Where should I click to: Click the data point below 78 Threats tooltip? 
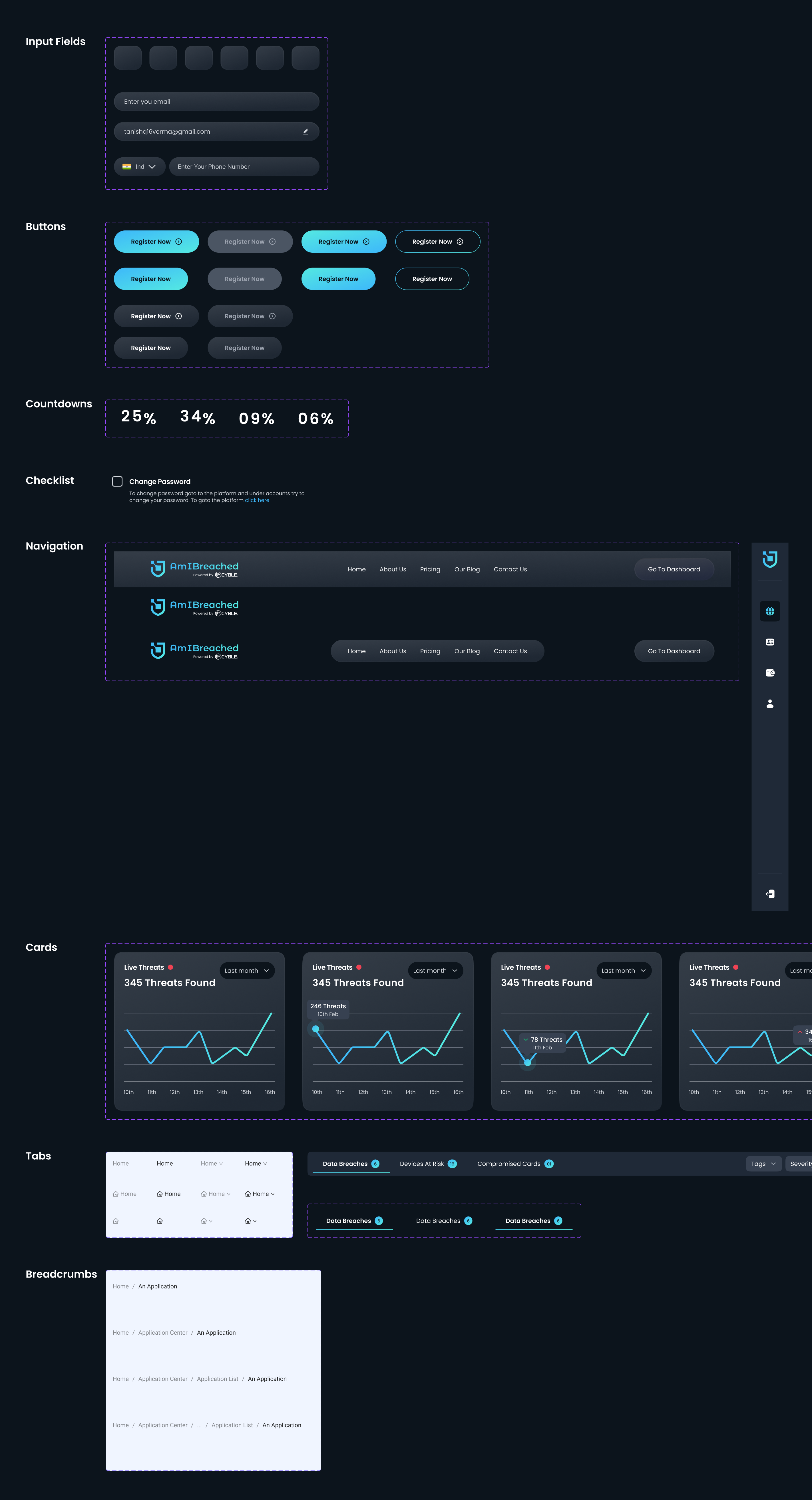527,1063
